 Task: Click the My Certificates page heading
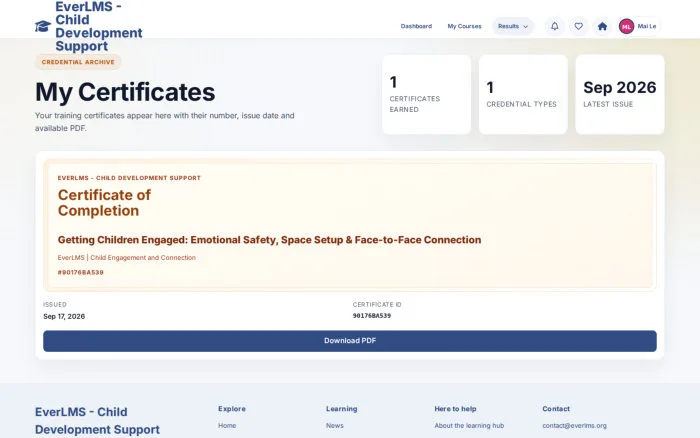coord(125,92)
